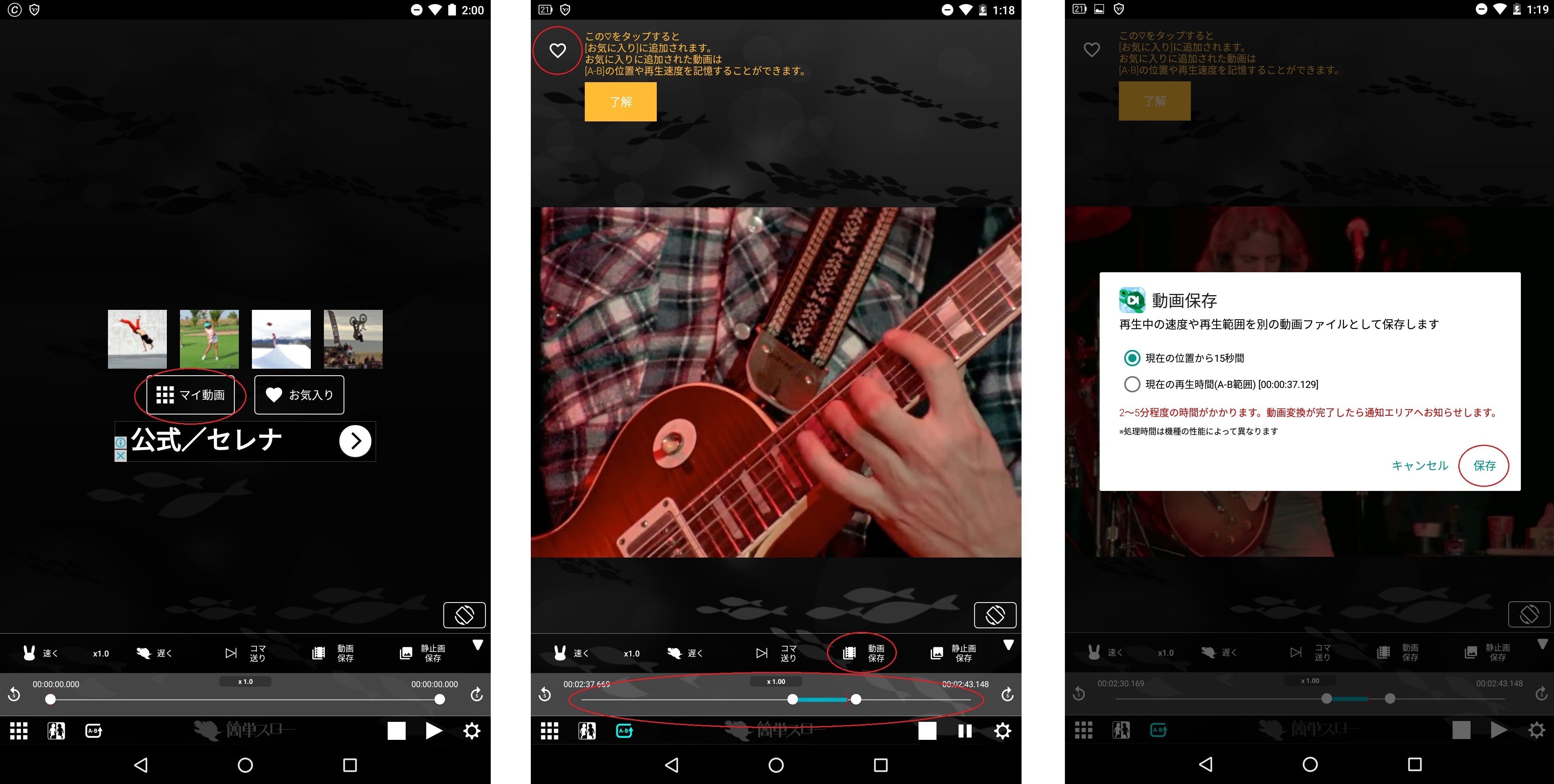Click start handle of the cyan A-B range slider circled in red

pos(793,699)
